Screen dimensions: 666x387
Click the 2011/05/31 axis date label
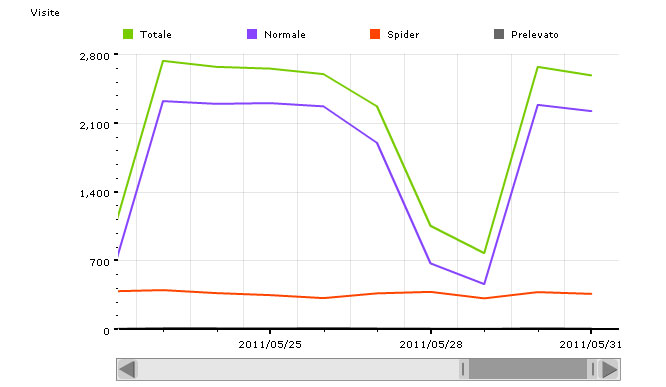click(590, 345)
